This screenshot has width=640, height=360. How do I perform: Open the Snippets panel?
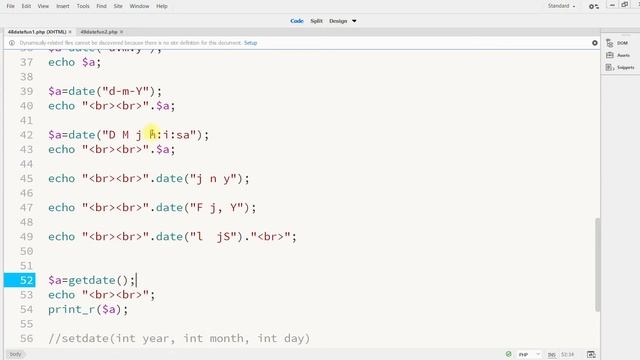point(620,67)
